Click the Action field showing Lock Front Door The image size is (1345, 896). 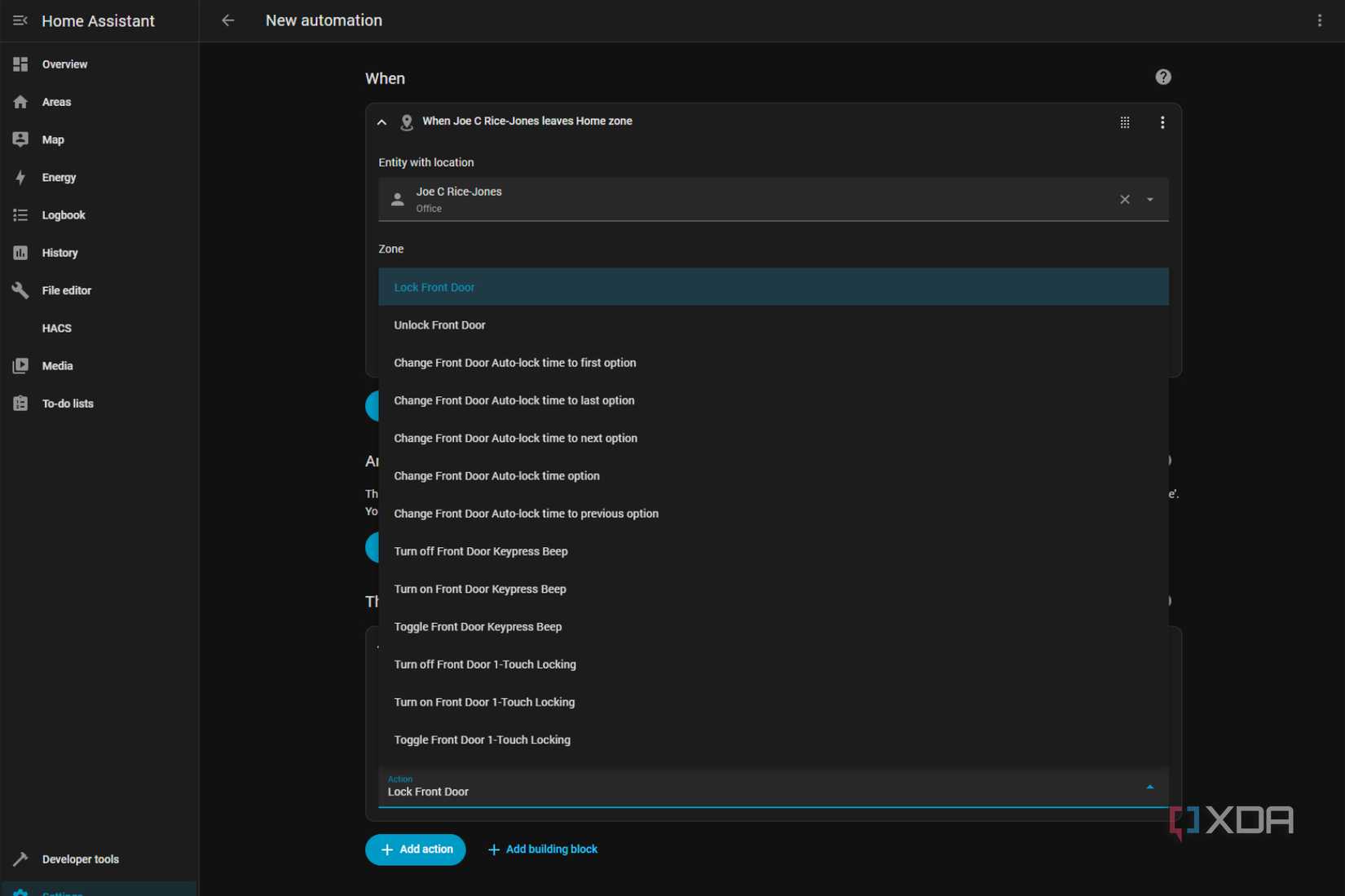pos(773,787)
